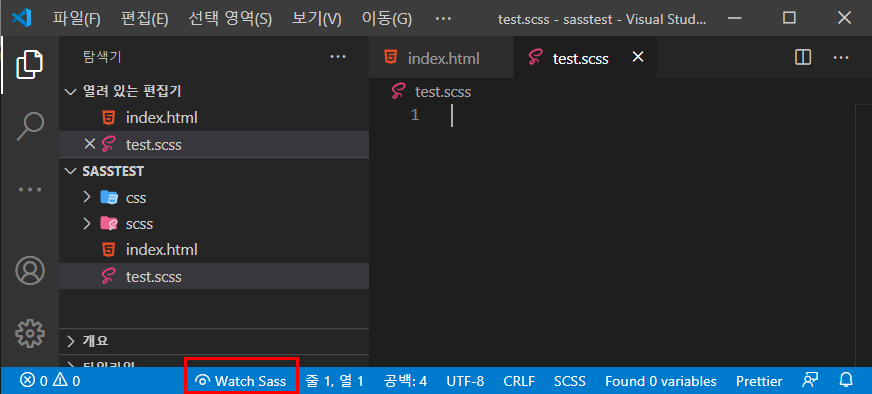Click Watch Sass in status bar
The image size is (872, 394).
241,381
